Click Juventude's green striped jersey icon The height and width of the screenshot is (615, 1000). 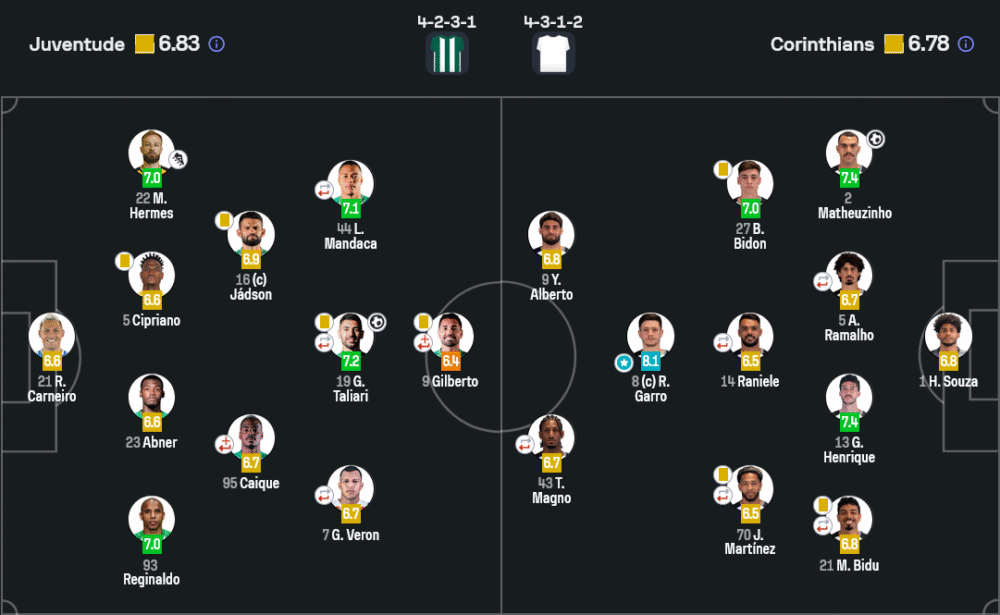coord(447,53)
